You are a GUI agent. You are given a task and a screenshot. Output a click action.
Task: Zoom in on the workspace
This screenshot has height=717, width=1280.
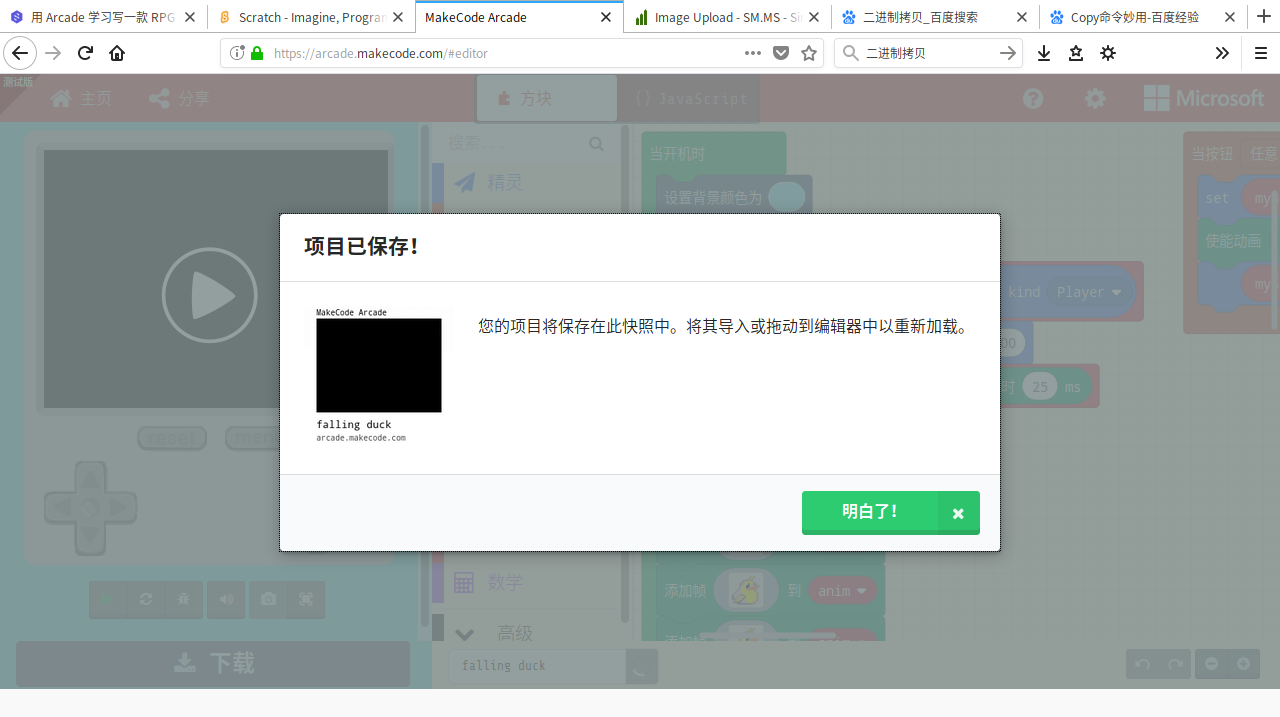(x=1243, y=664)
